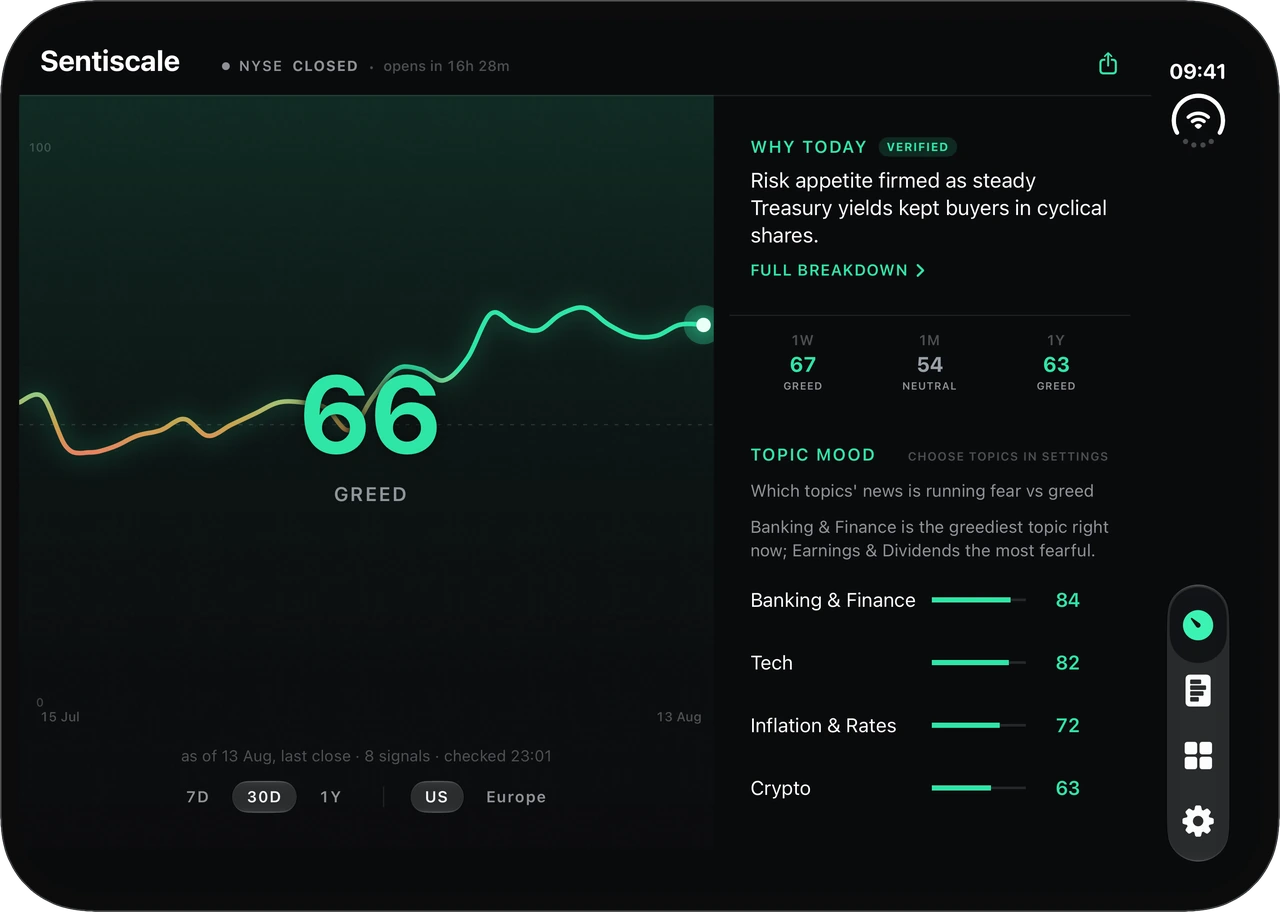Screen dimensions: 1280x912
Task: Open Choose Topics in Settings link
Action: 1008,456
